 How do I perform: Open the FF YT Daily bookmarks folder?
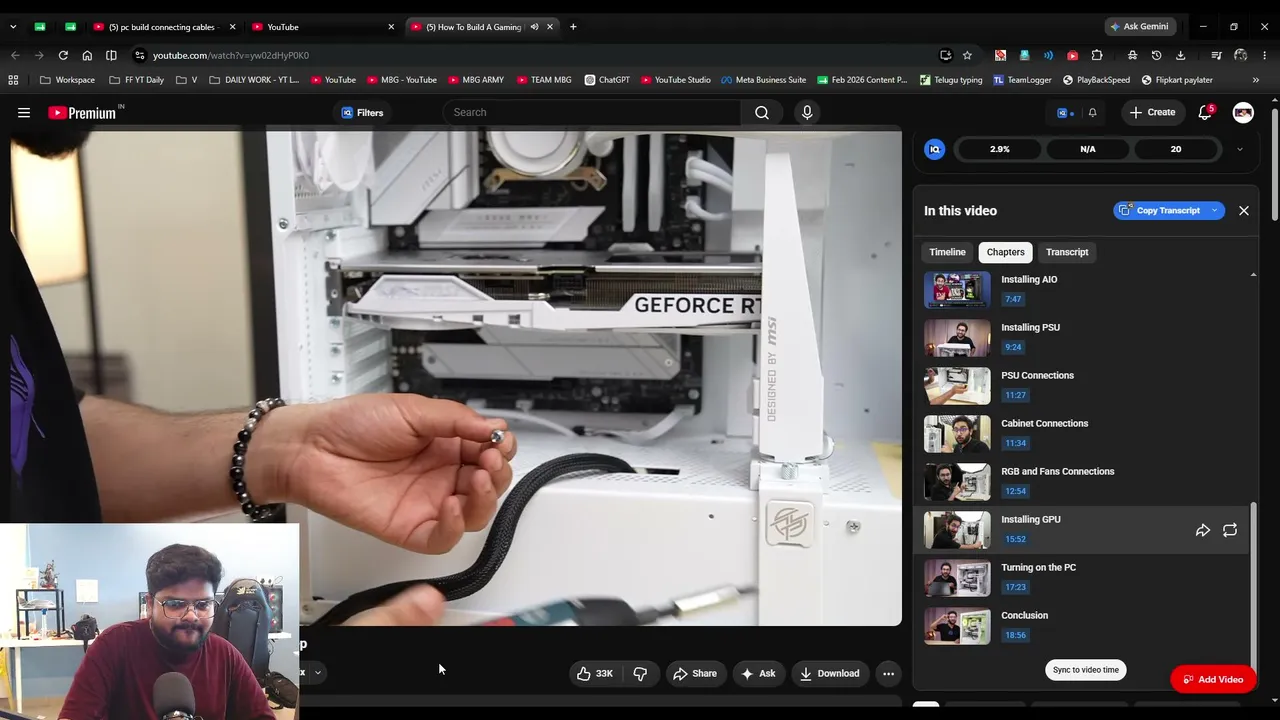click(136, 80)
